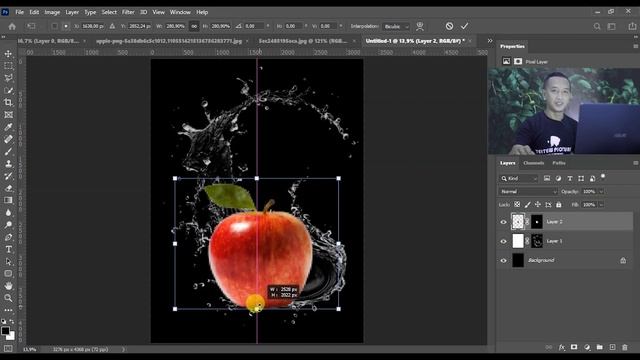Open the Edit Toolbar three-dots button
640x360 pixels.
point(8,310)
